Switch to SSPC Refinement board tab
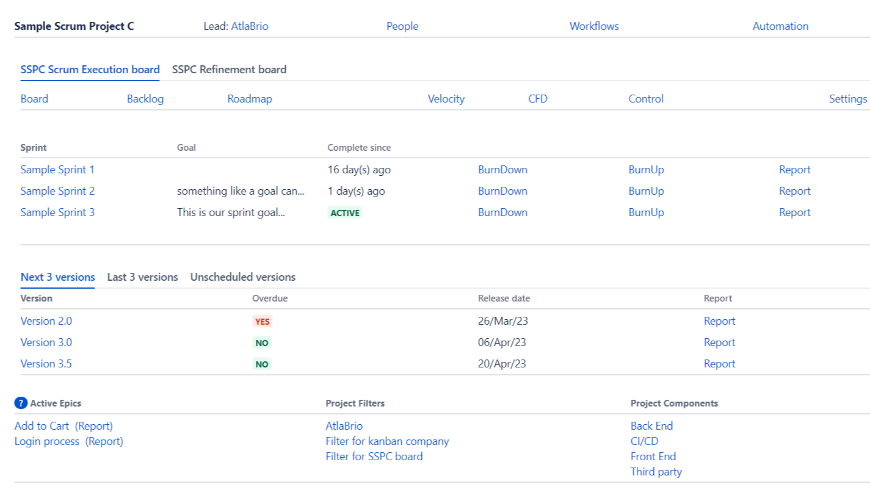The width and height of the screenshot is (870, 495). point(229,70)
